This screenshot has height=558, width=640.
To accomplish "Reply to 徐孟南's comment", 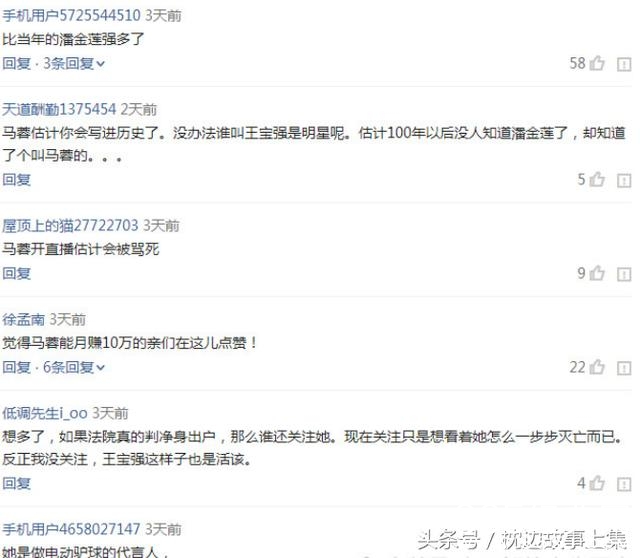I will (16, 367).
